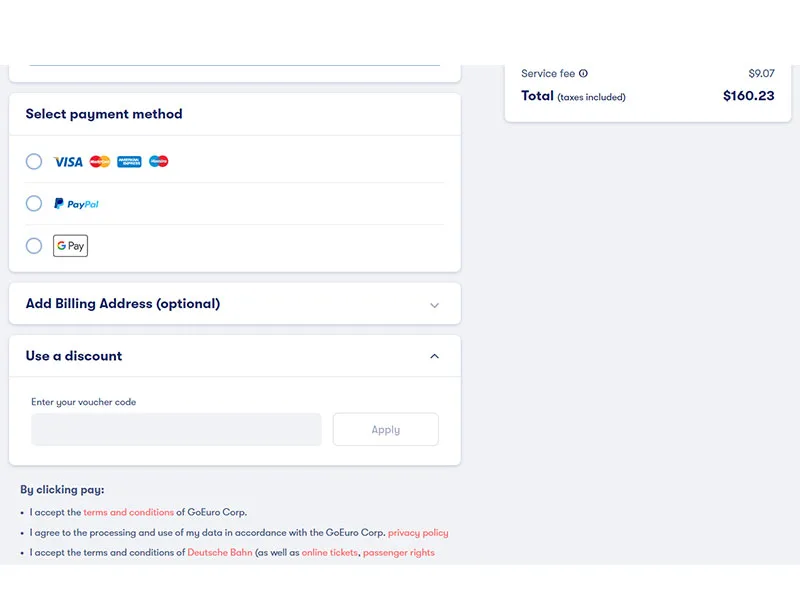Click the Maestro card logo
Image resolution: width=800 pixels, height=600 pixels.
159,161
